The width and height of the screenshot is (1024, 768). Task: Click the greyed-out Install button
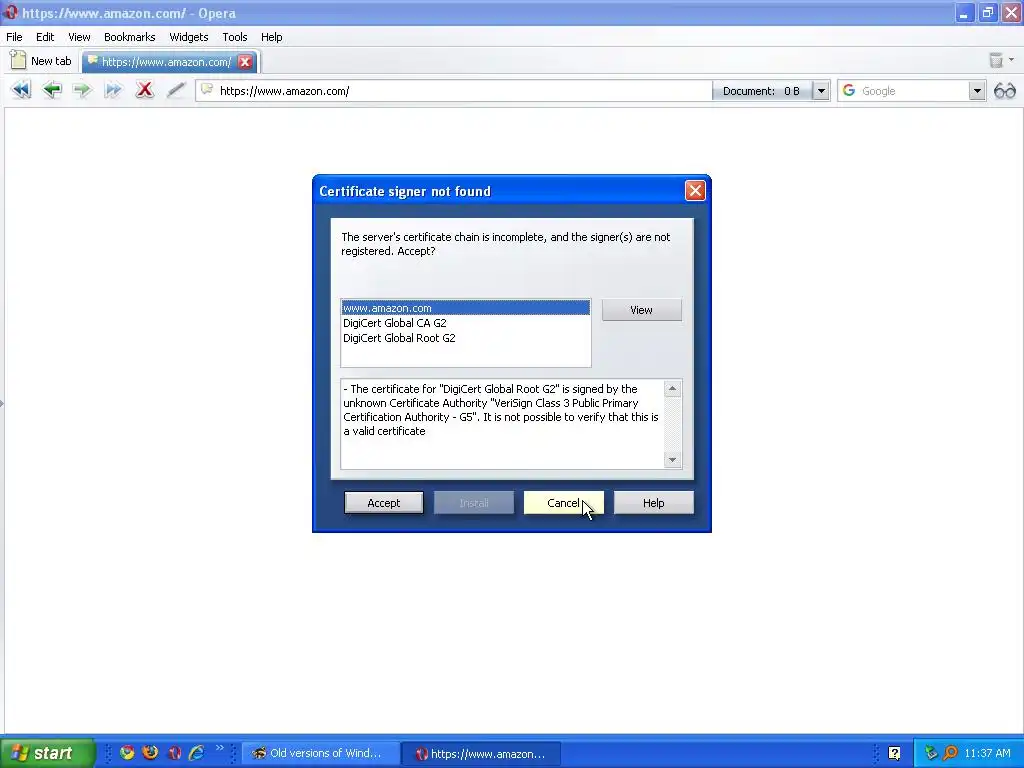(473, 503)
